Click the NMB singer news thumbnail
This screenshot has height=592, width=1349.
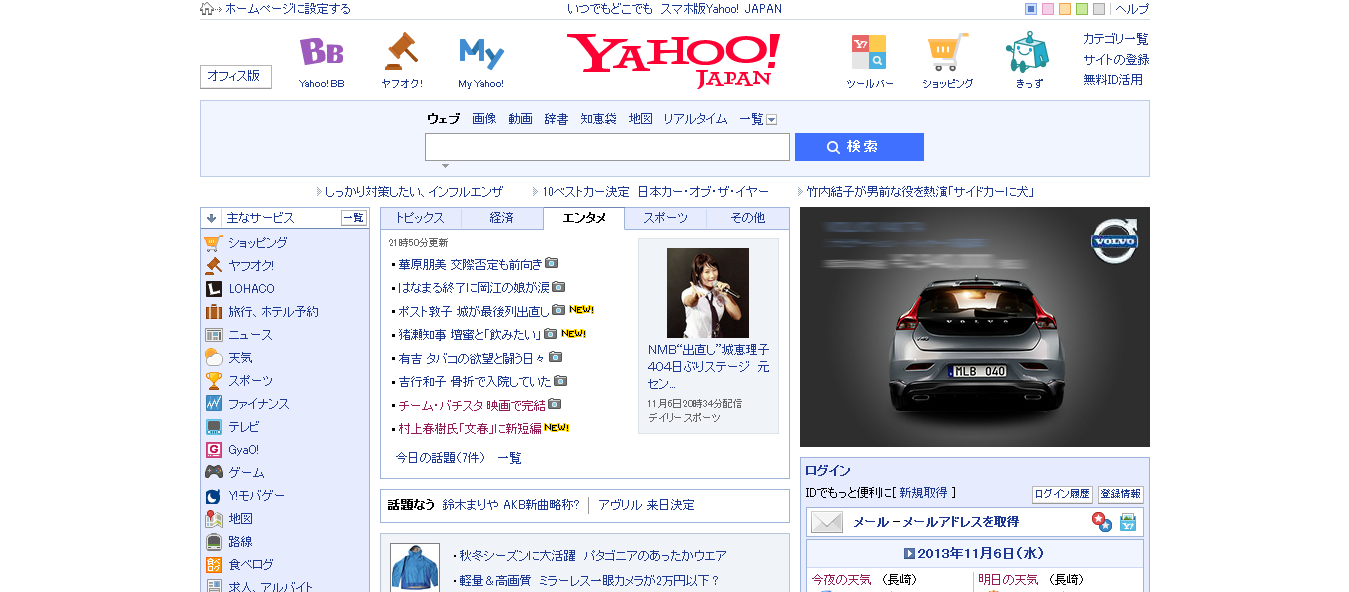pyautogui.click(x=708, y=292)
